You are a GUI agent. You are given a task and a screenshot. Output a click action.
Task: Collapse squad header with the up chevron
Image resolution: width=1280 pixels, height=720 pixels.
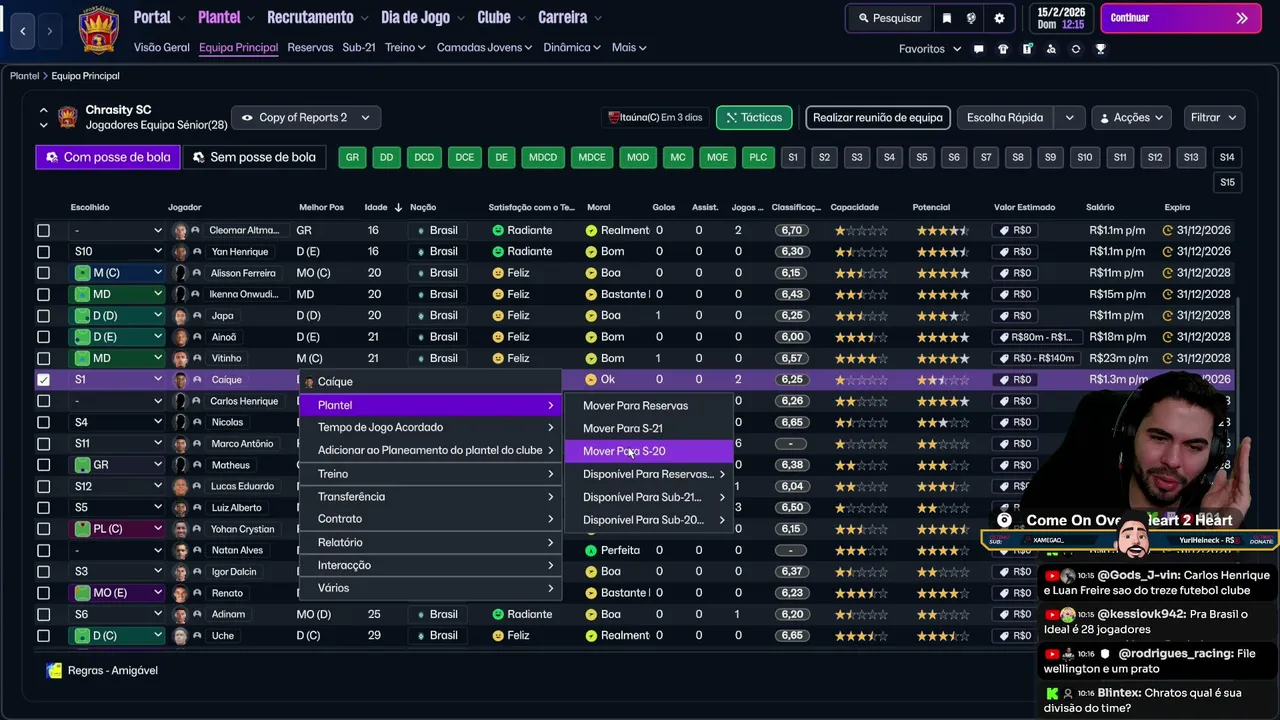(x=43, y=110)
